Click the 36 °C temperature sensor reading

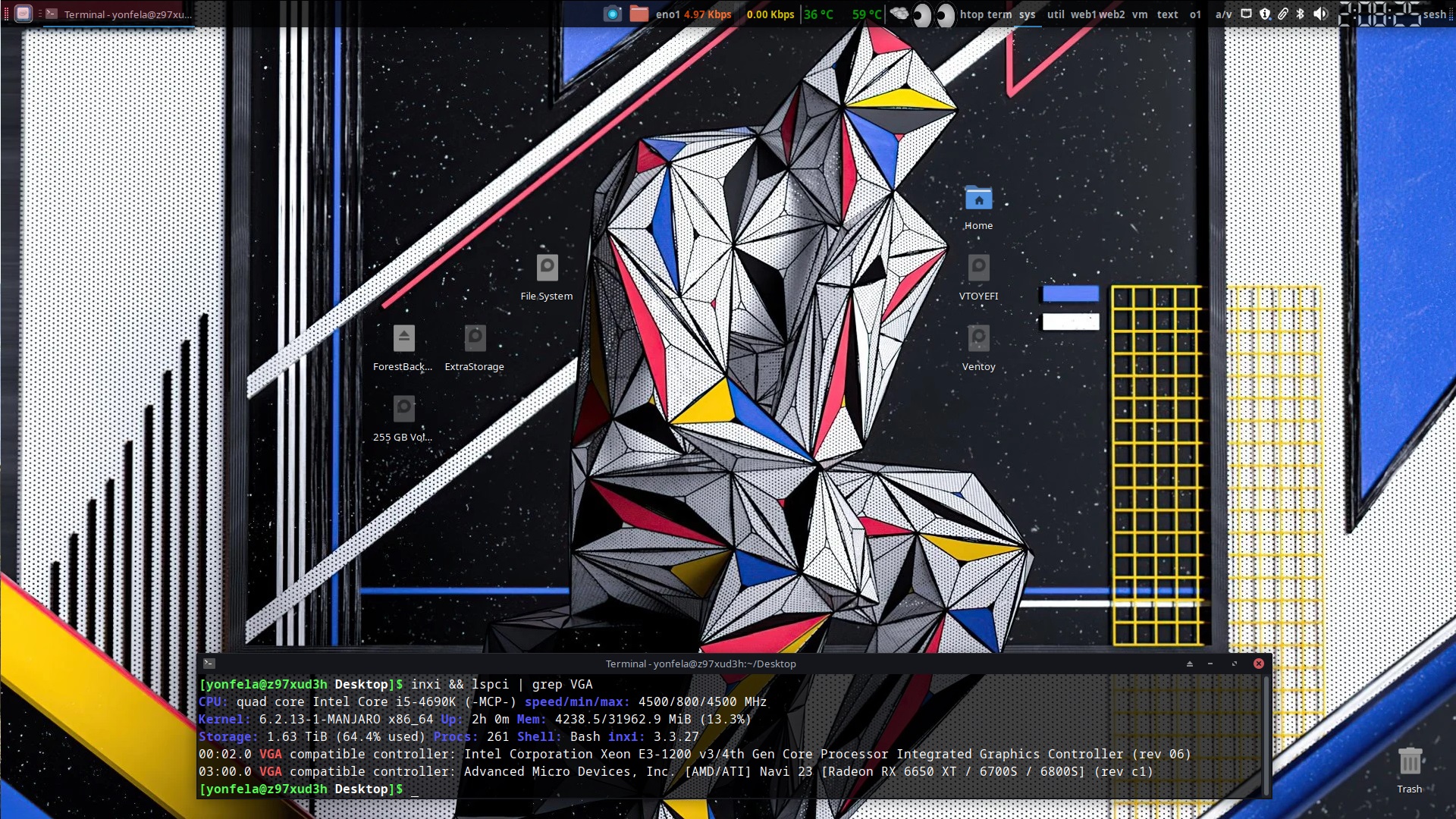click(x=818, y=14)
